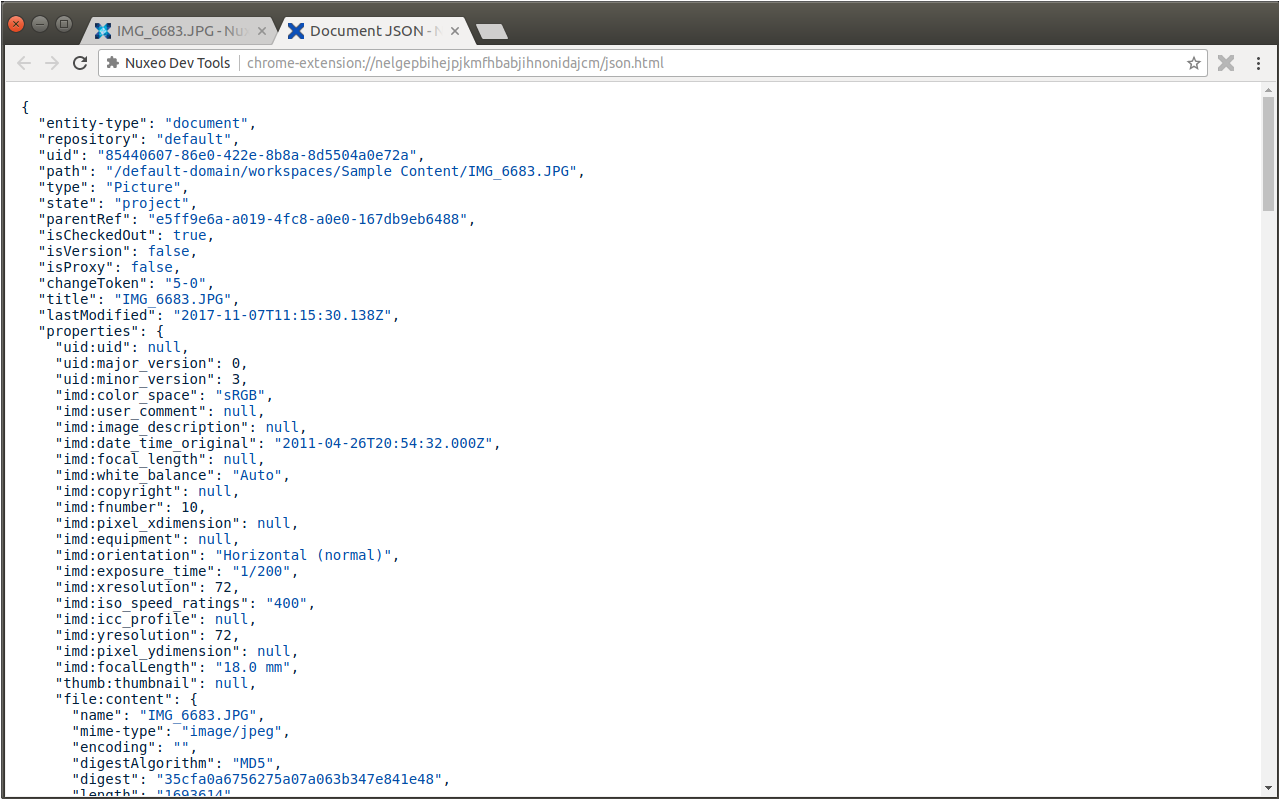Bookmark this page with the star icon
The height and width of the screenshot is (800, 1280).
pyautogui.click(x=1194, y=63)
